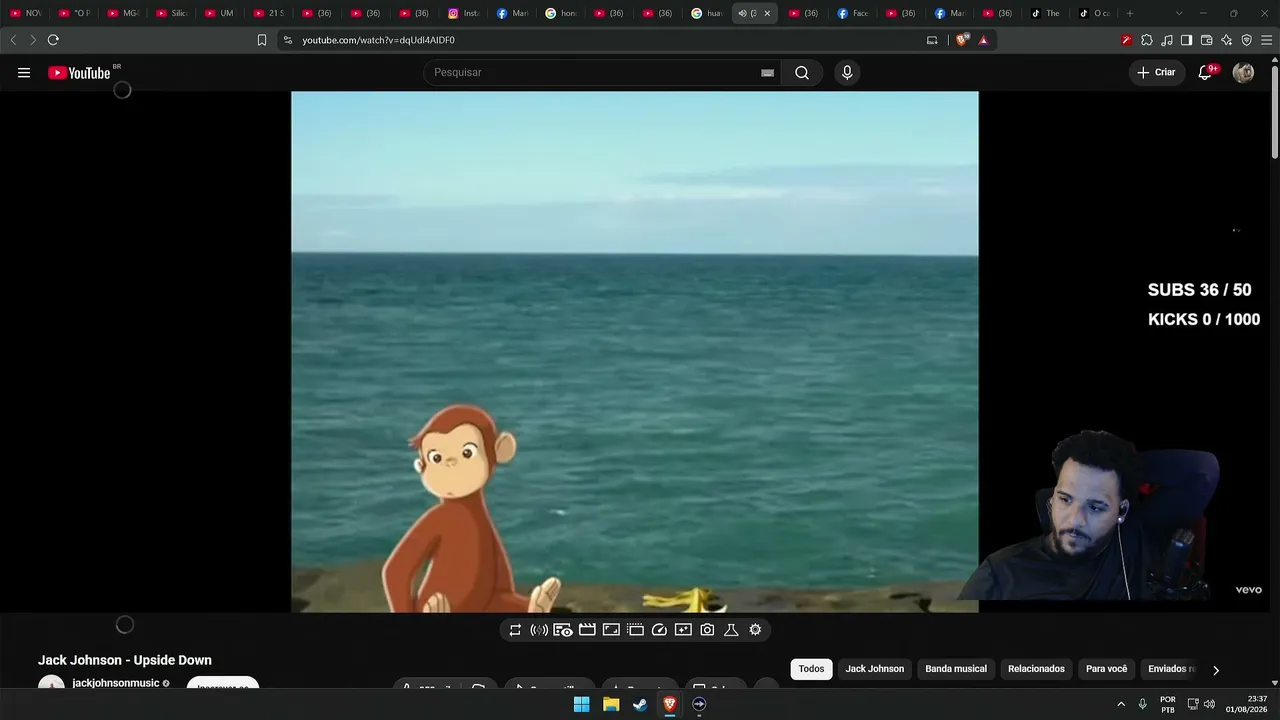Image resolution: width=1280 pixels, height=720 pixels.
Task: Open the playback speed gauge icon
Action: [659, 630]
